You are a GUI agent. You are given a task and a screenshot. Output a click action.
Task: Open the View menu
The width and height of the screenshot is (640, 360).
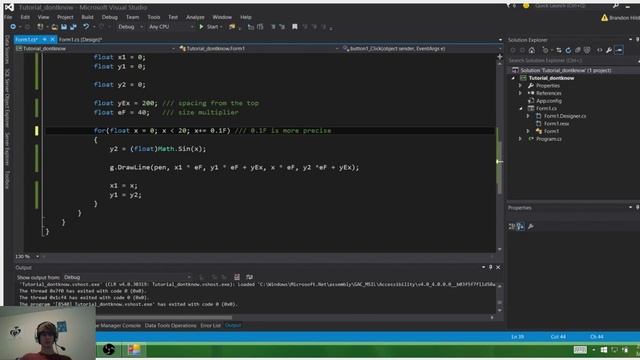coord(43,17)
